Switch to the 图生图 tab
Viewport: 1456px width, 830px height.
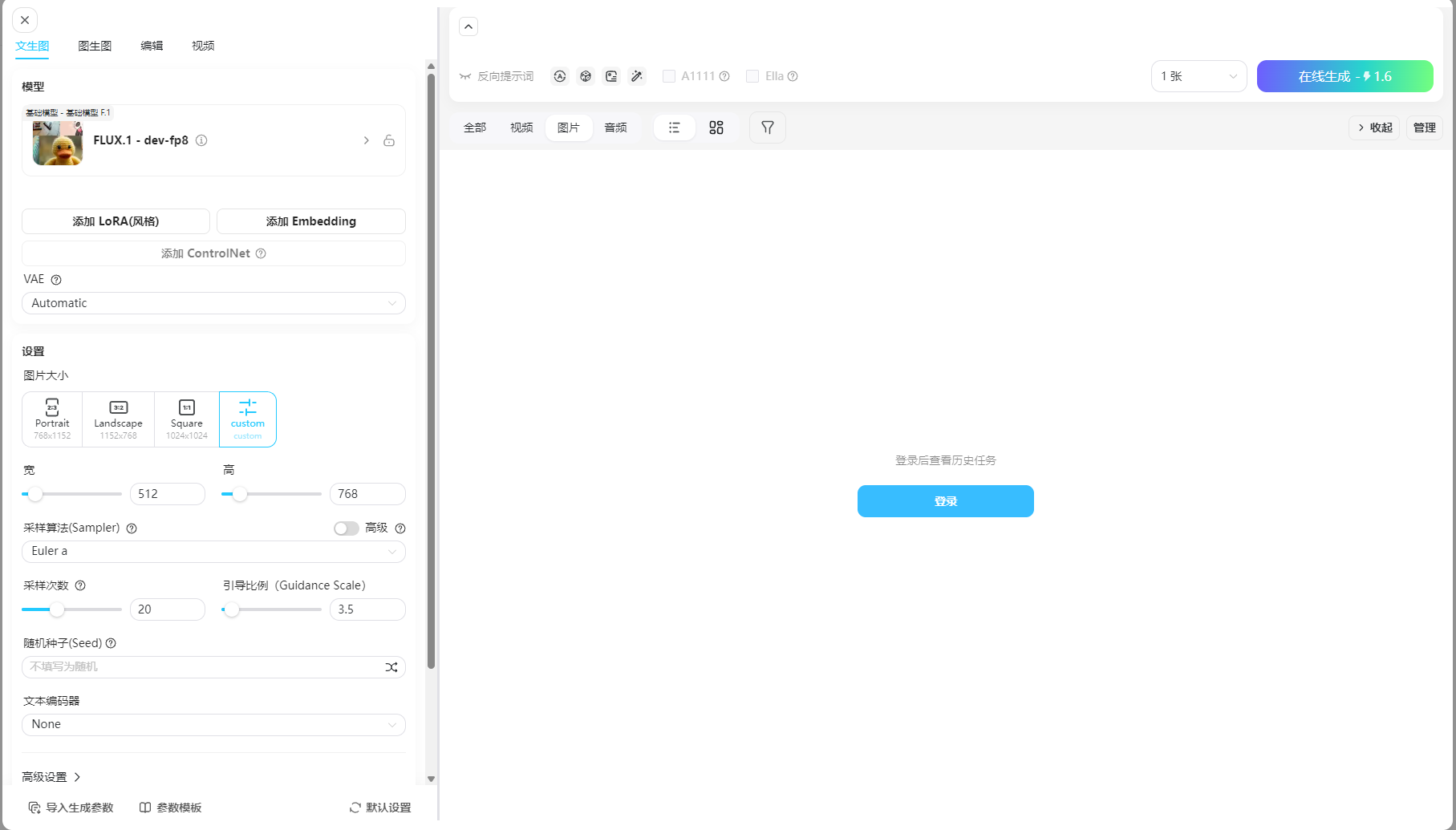[95, 46]
